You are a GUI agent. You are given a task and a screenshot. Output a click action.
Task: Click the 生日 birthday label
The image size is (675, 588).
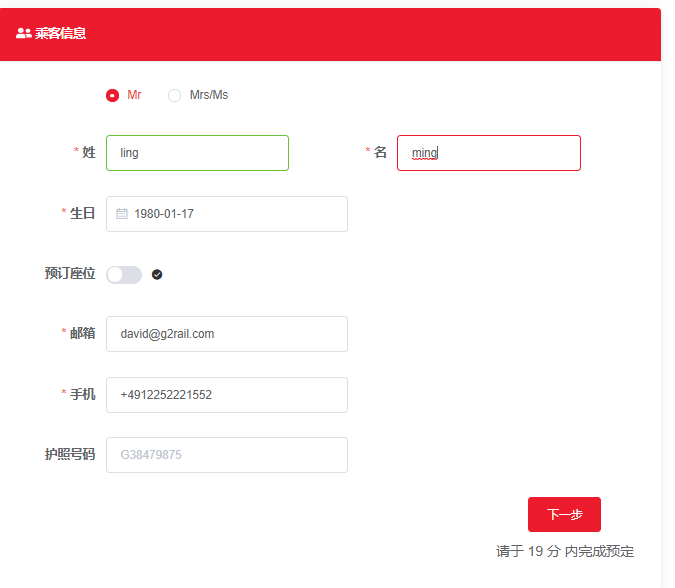pos(82,214)
